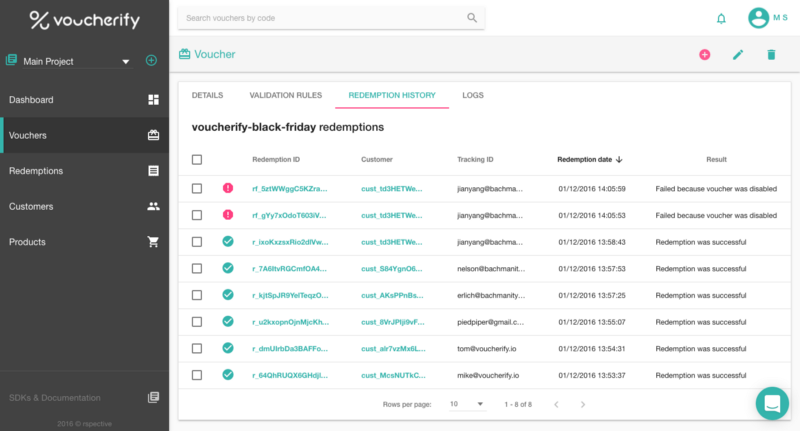The height and width of the screenshot is (431, 800).
Task: Click failed status icon for rf_gYy7xOdoT603iV
Action: [x=228, y=215]
